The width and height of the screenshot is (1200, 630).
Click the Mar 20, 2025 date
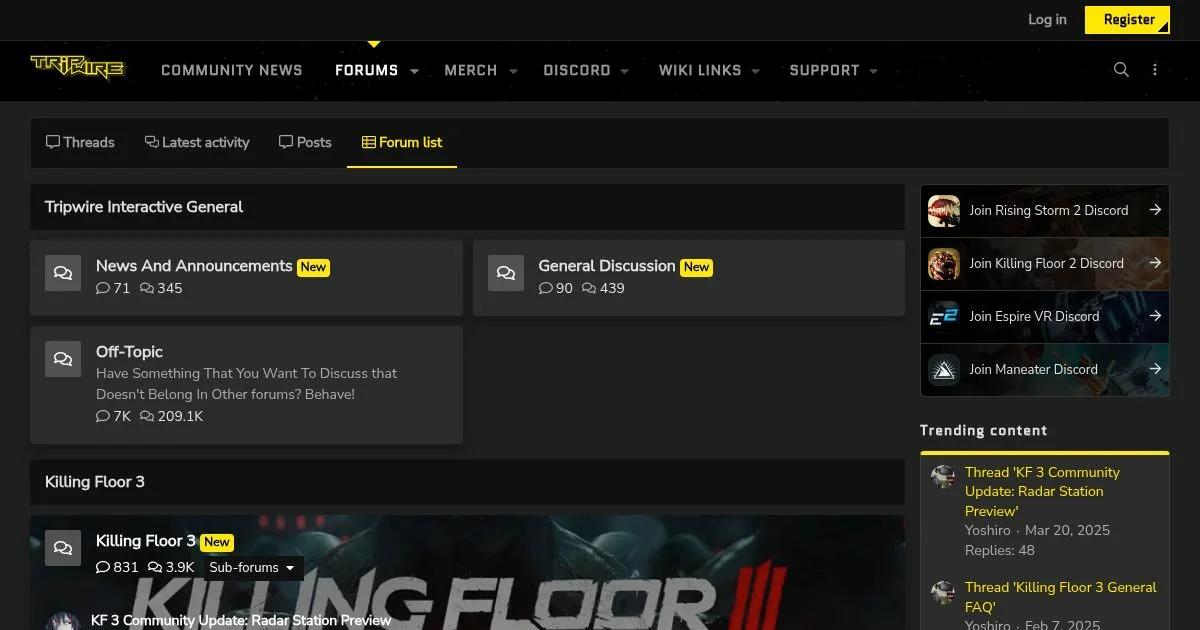pyautogui.click(x=1067, y=530)
